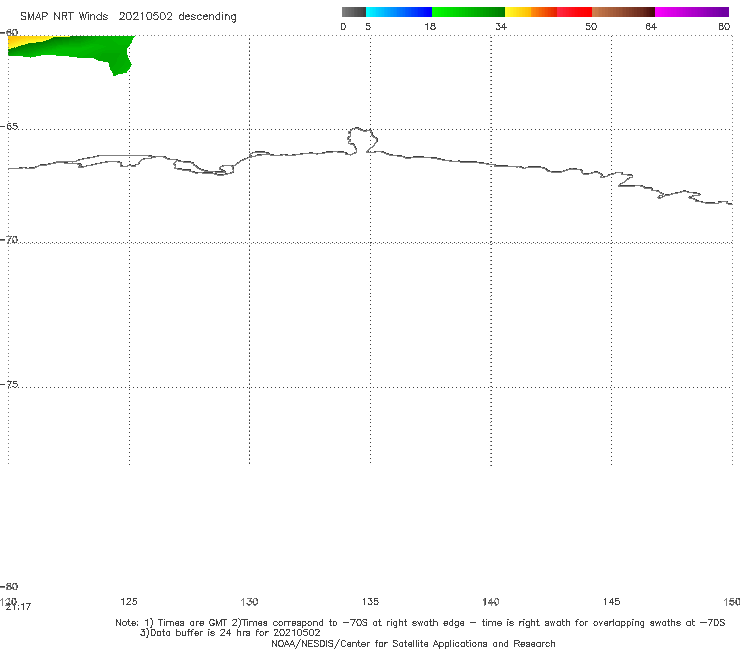Click the word 'descending' in the title
The image size is (740, 650).
(x=208, y=17)
